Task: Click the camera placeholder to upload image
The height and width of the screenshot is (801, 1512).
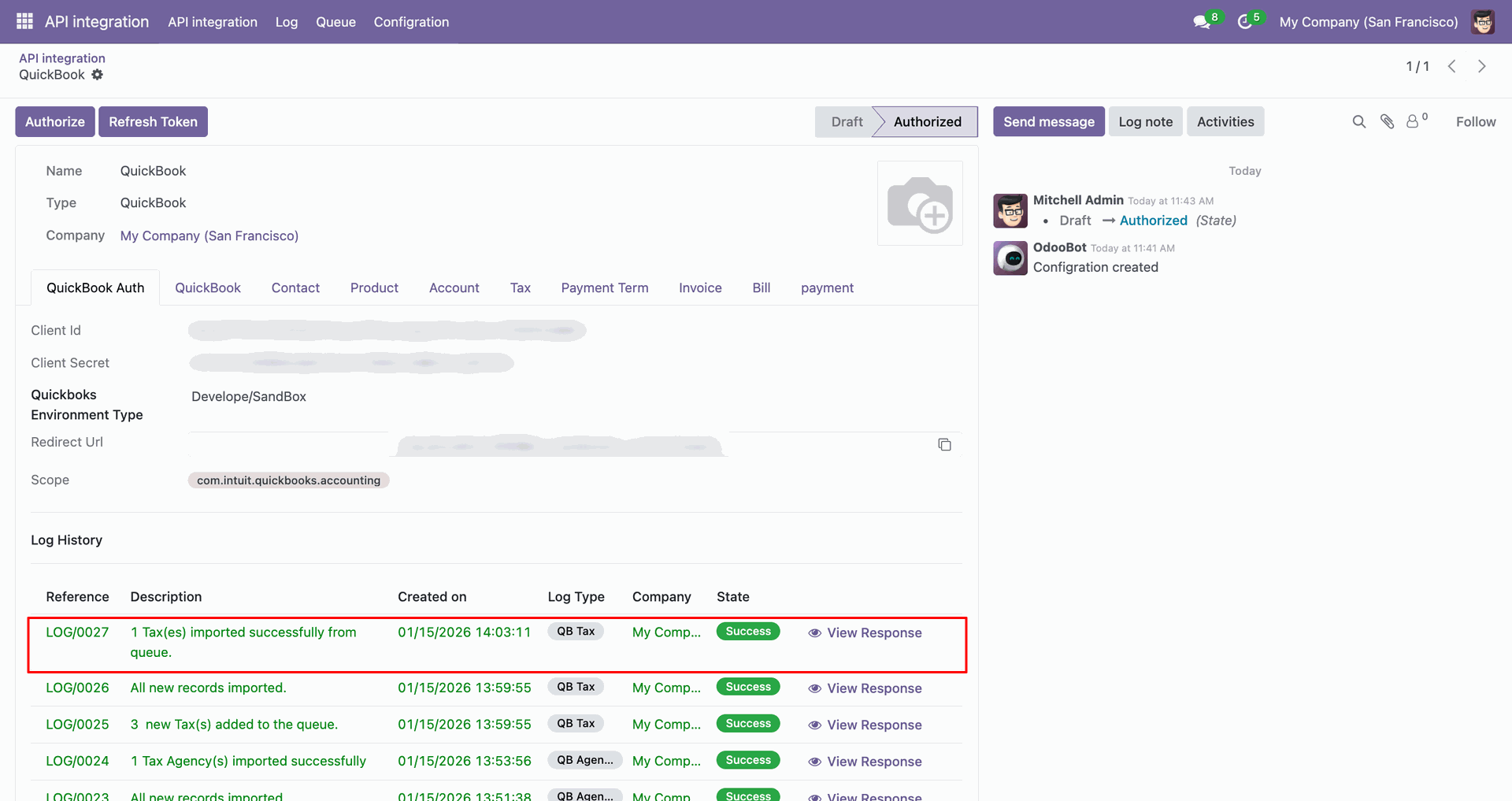Action: (x=920, y=203)
